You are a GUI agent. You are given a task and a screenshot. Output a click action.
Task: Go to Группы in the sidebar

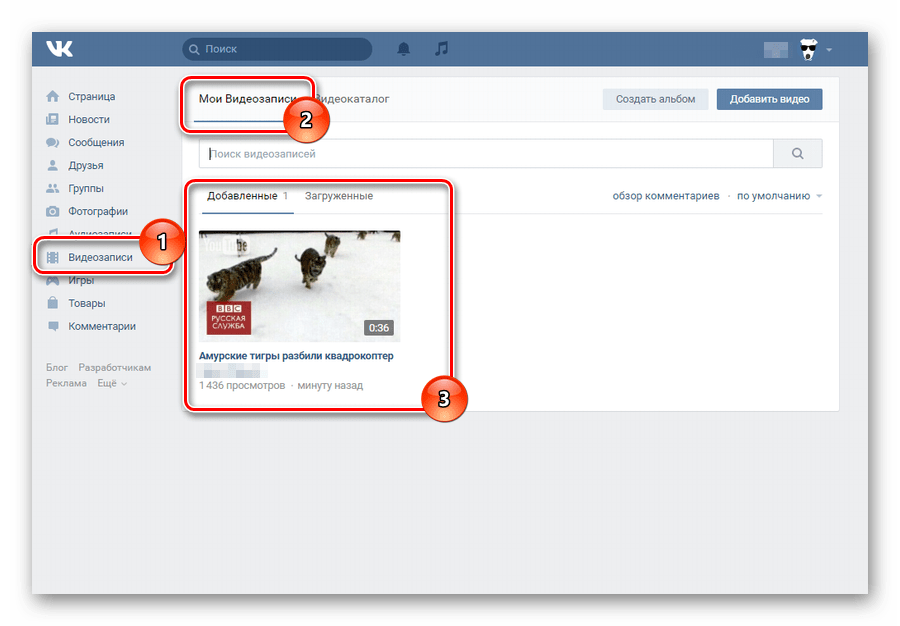pos(86,188)
